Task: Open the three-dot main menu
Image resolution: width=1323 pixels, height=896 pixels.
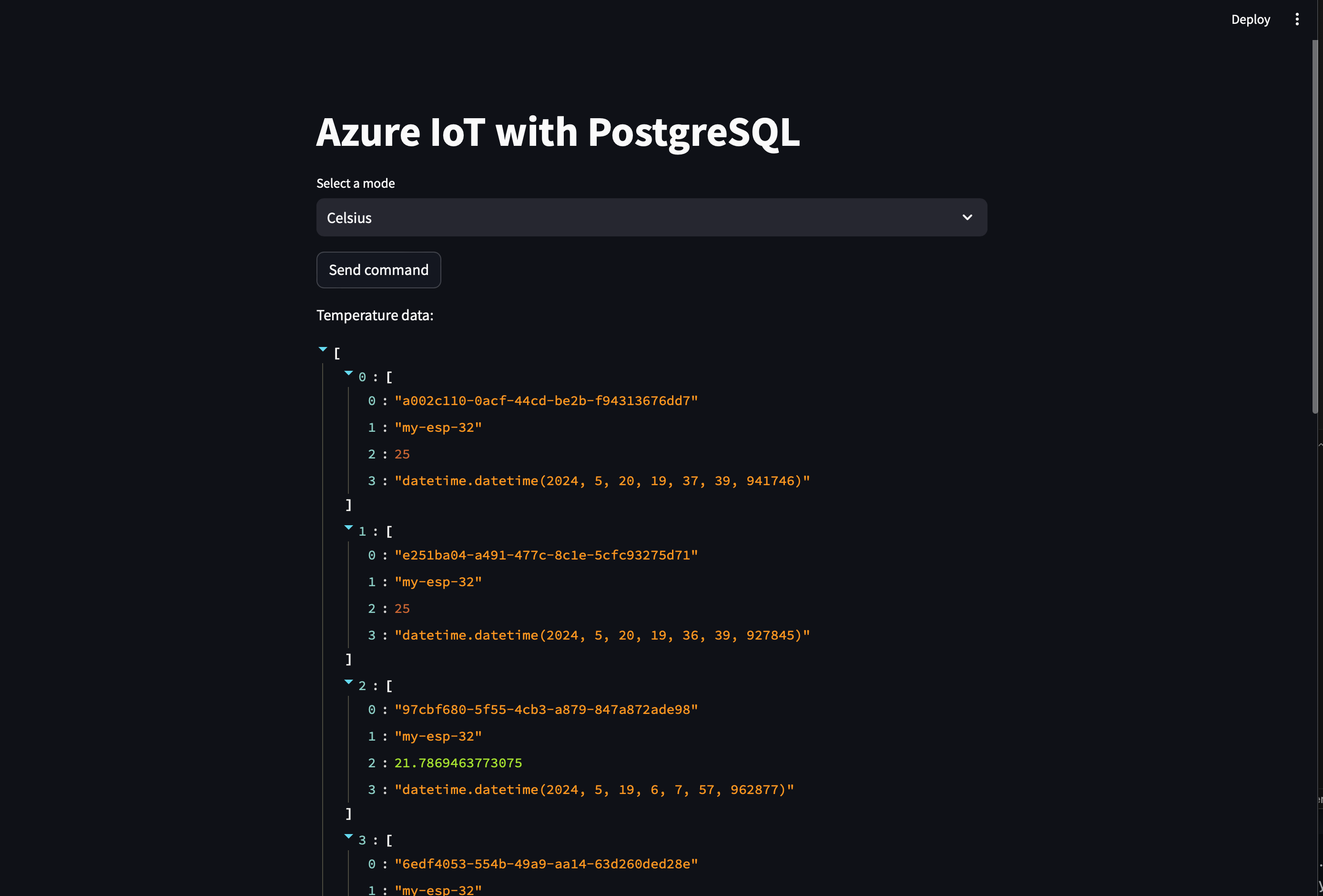Action: pyautogui.click(x=1297, y=20)
